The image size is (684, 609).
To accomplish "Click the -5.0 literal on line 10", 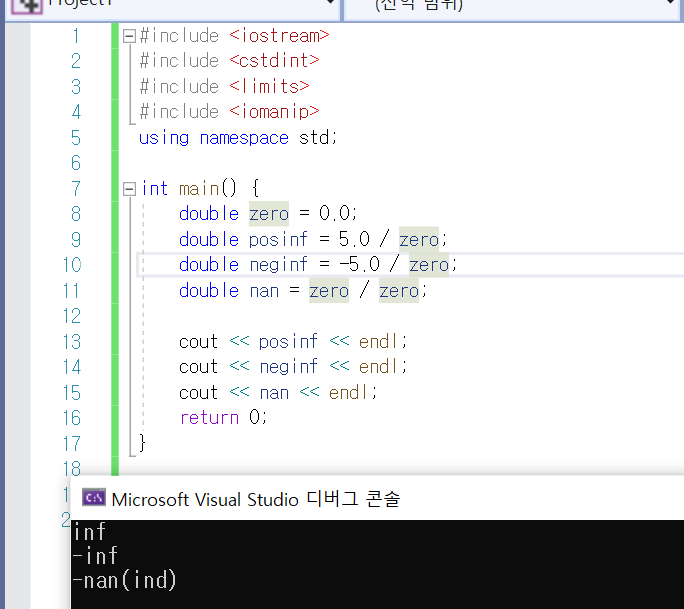I will [359, 265].
